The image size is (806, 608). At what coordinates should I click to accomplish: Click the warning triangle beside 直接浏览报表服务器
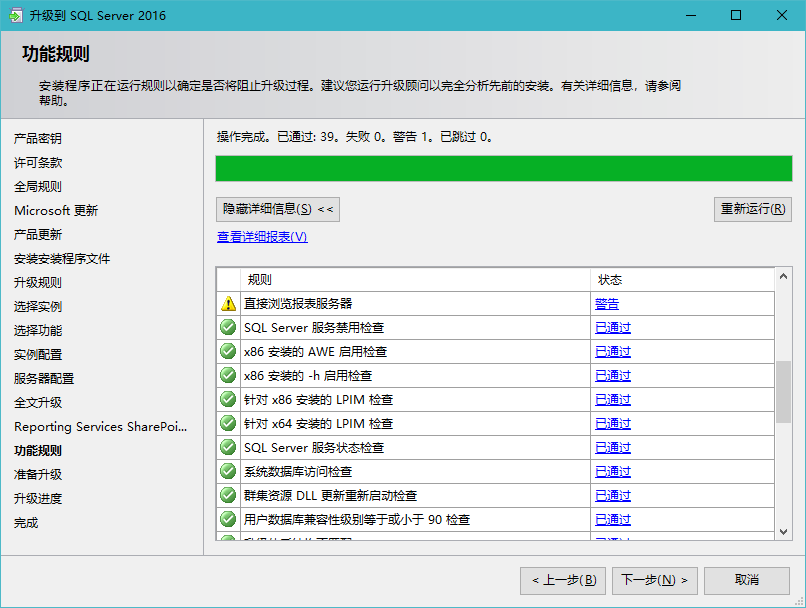227,303
